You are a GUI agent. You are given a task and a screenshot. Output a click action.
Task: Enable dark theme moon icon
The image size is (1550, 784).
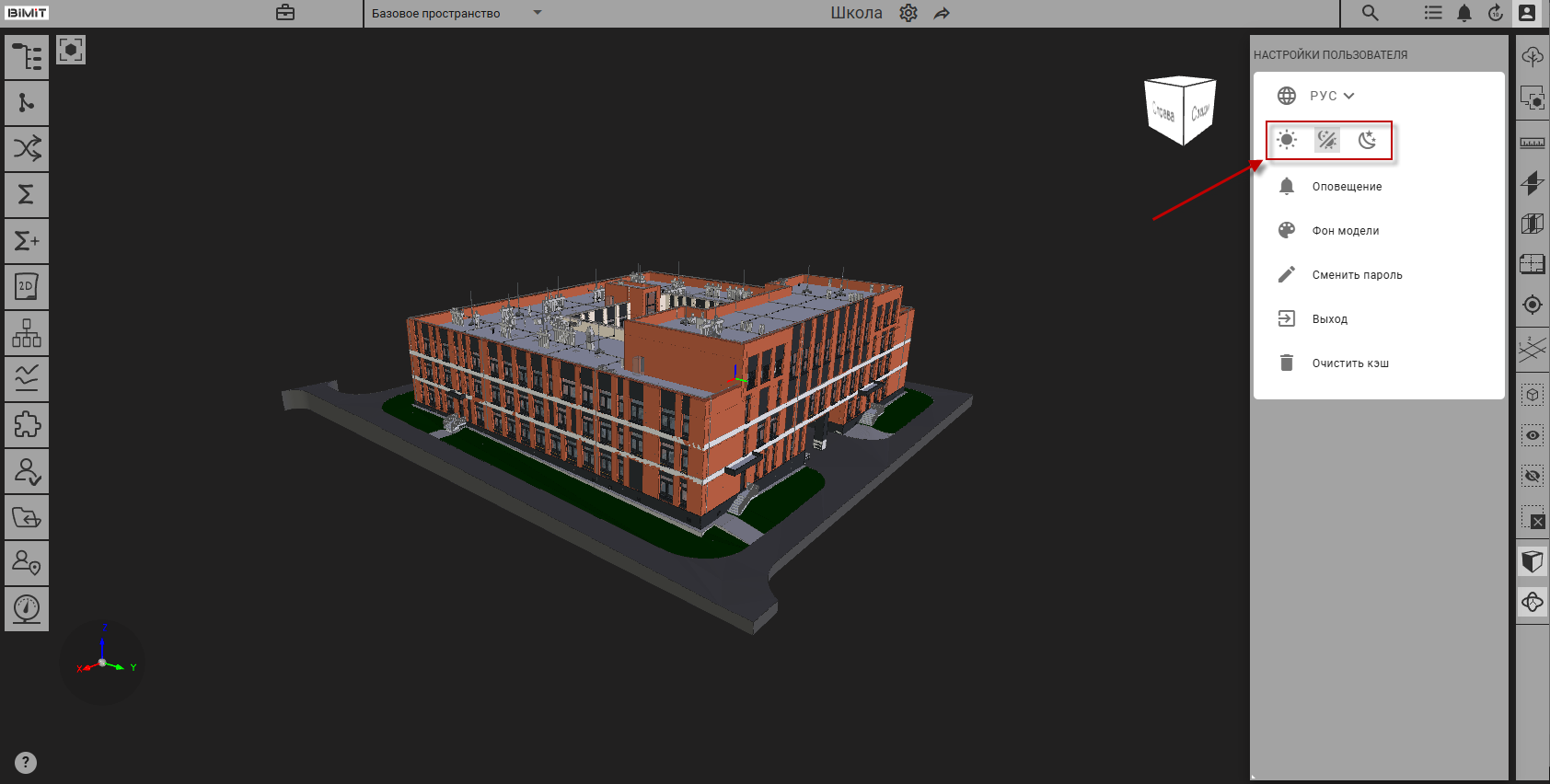coord(1368,140)
